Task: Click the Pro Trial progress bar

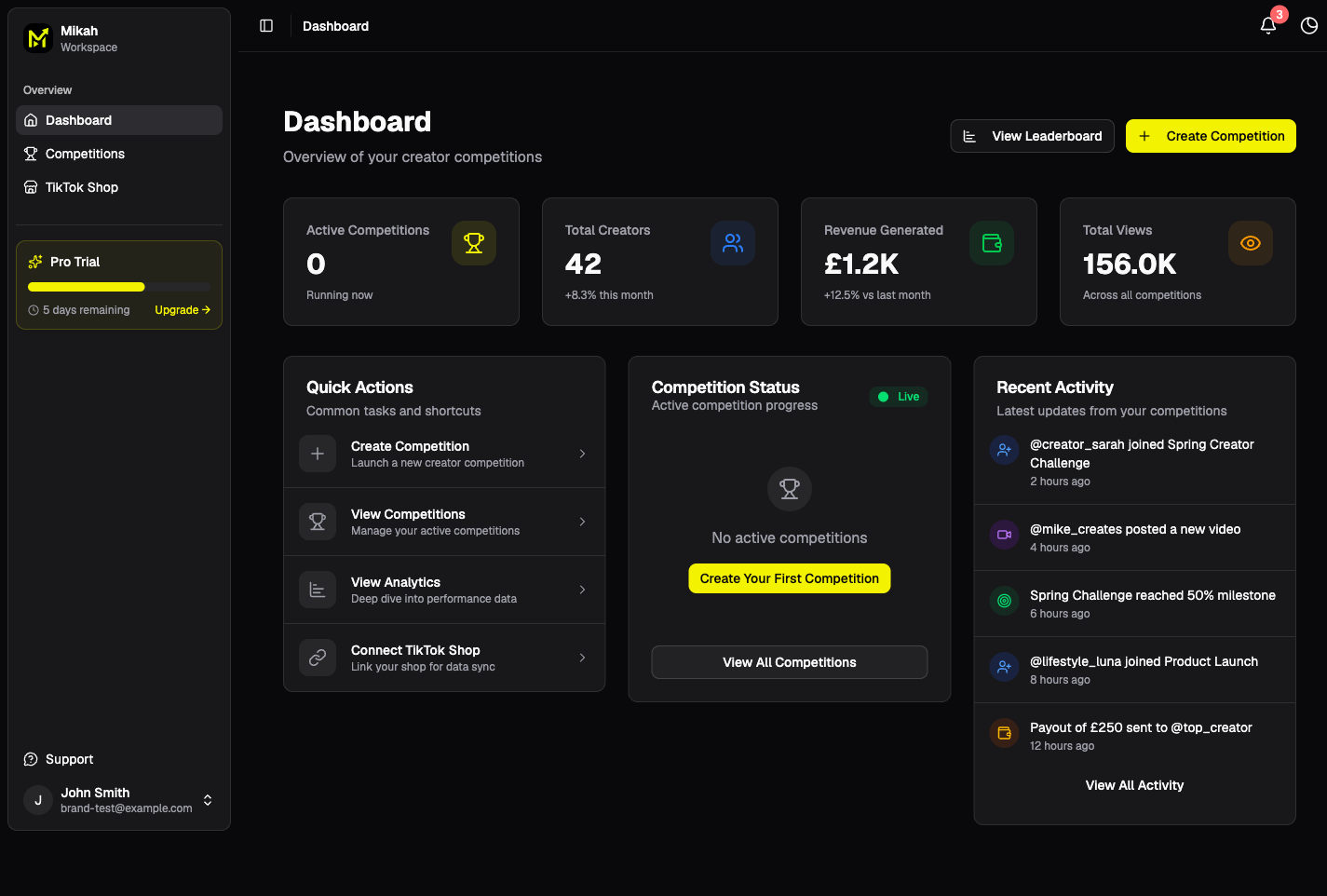Action: tap(119, 287)
